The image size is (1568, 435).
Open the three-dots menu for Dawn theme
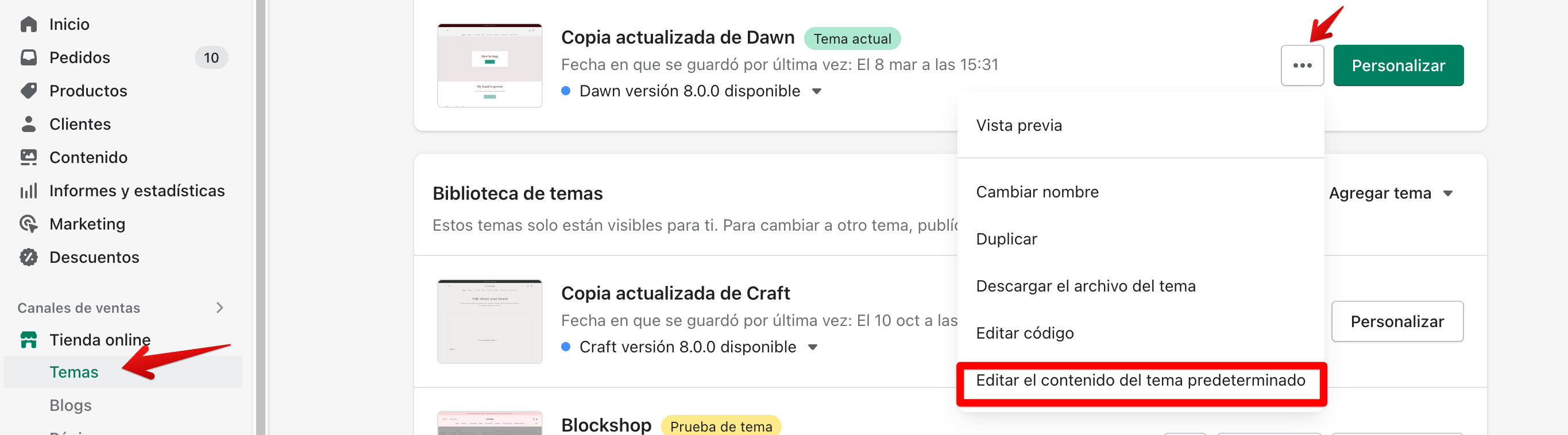tap(1302, 65)
